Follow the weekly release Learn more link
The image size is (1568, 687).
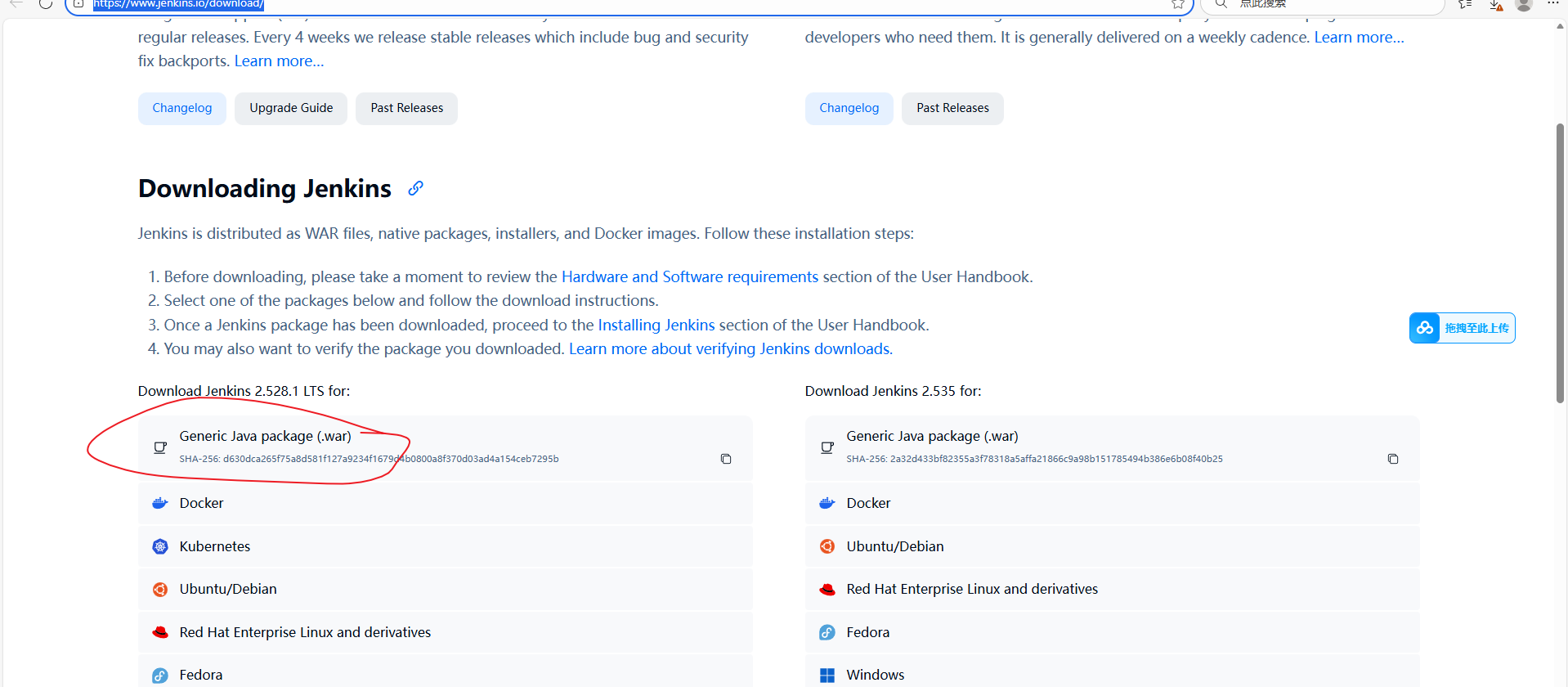(1359, 38)
